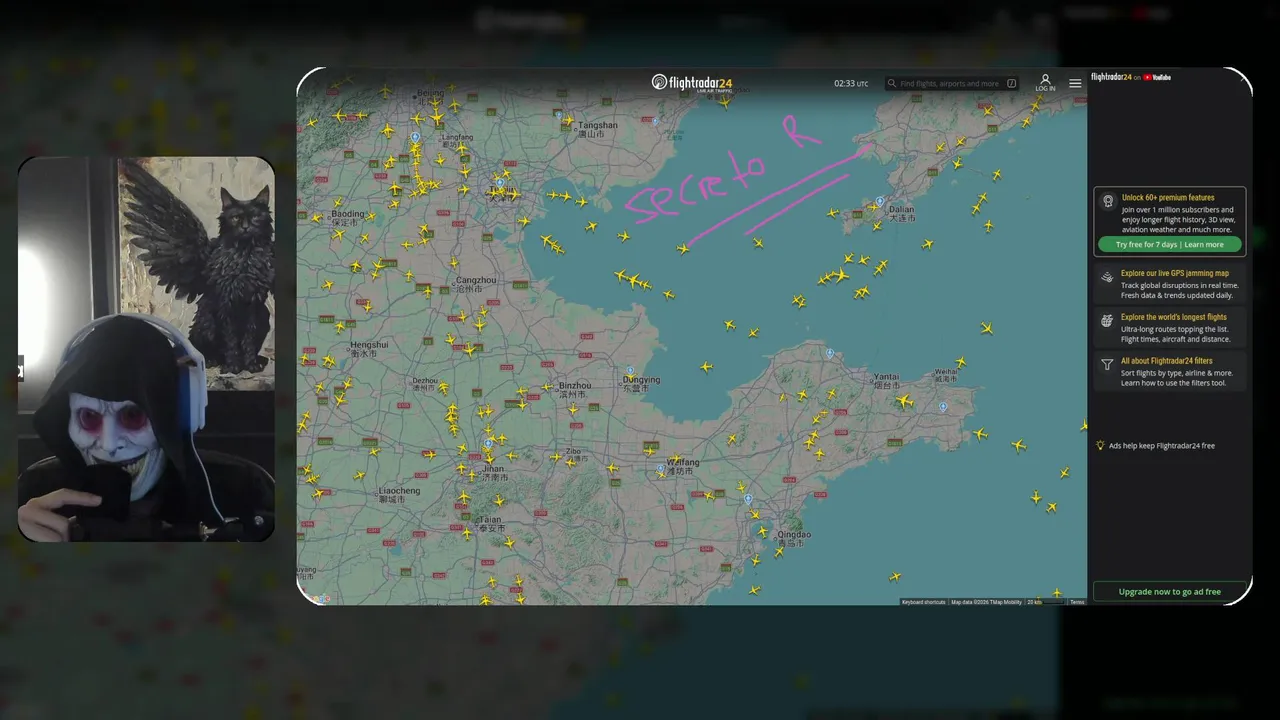Click Try free for 7 days button
The width and height of the screenshot is (1280, 720).
(x=1169, y=244)
